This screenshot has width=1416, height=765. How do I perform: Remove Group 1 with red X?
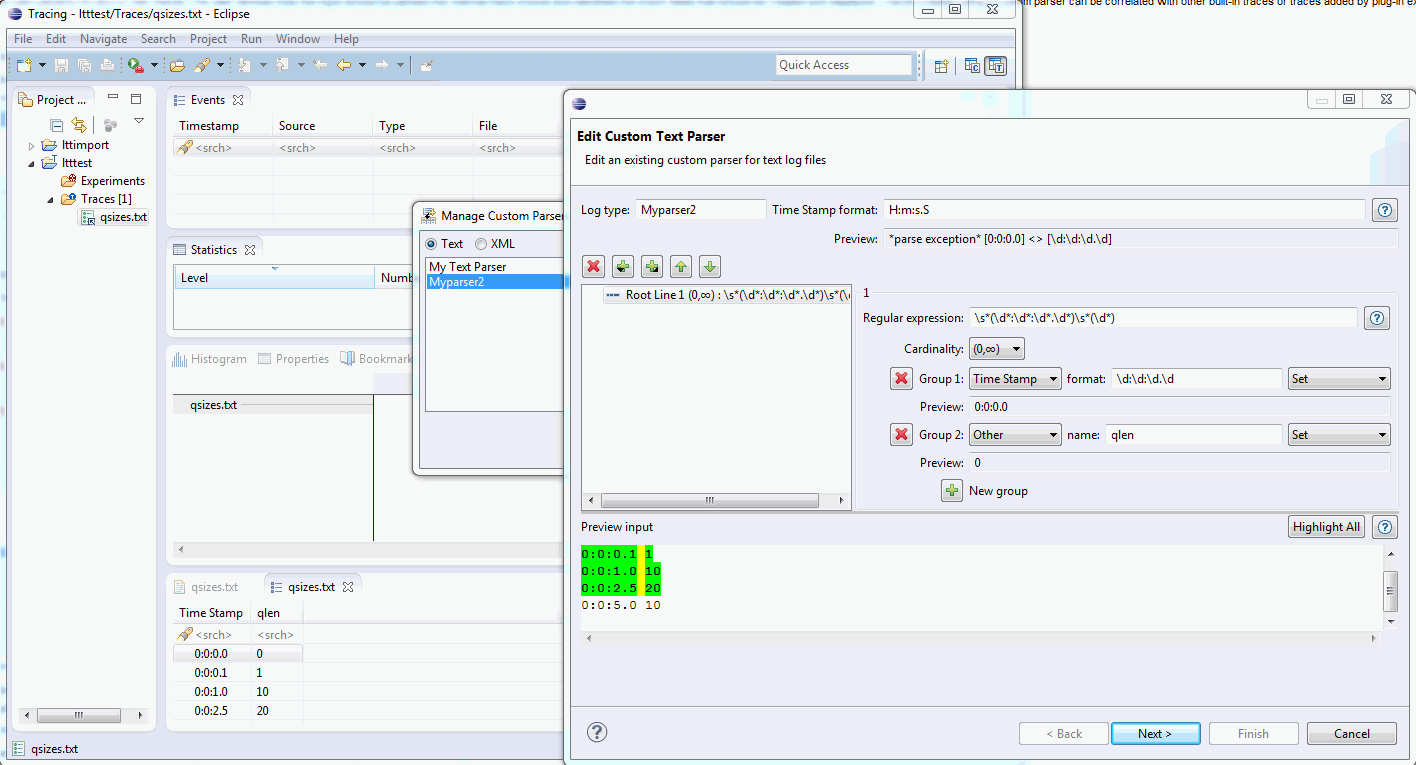click(x=901, y=379)
